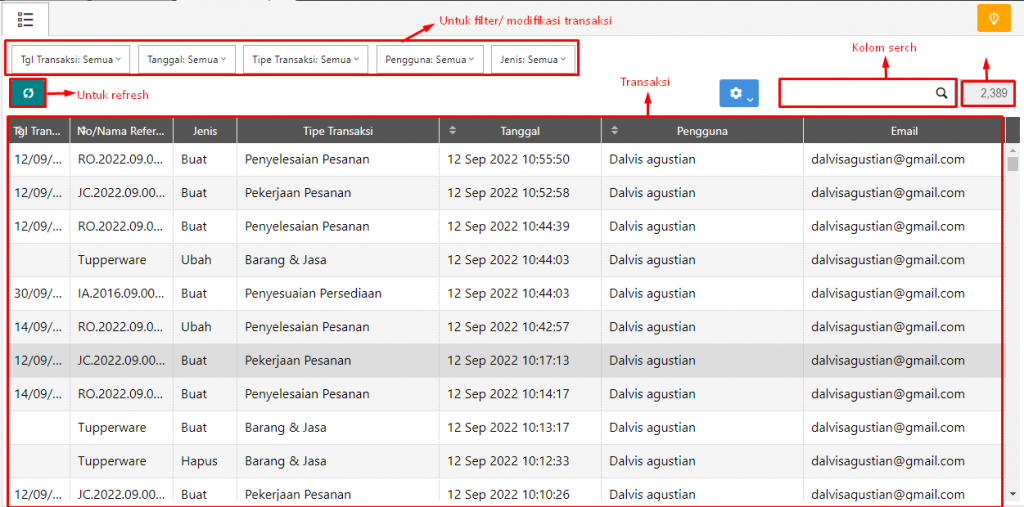The image size is (1024, 507).
Task: Click Tupperware in the 10:13:17 row
Action: (112, 428)
